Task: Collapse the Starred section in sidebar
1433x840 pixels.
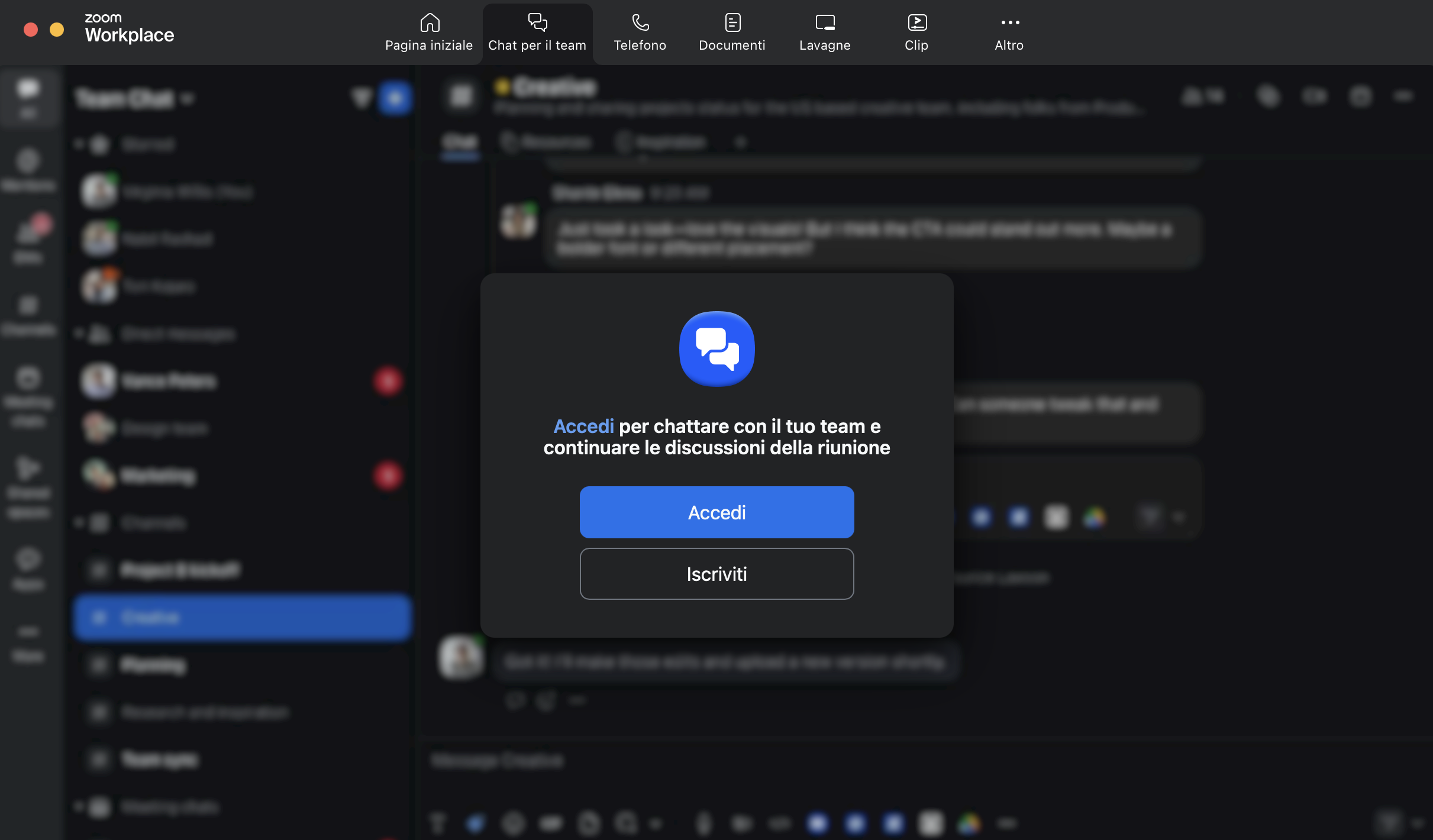Action: (x=79, y=144)
